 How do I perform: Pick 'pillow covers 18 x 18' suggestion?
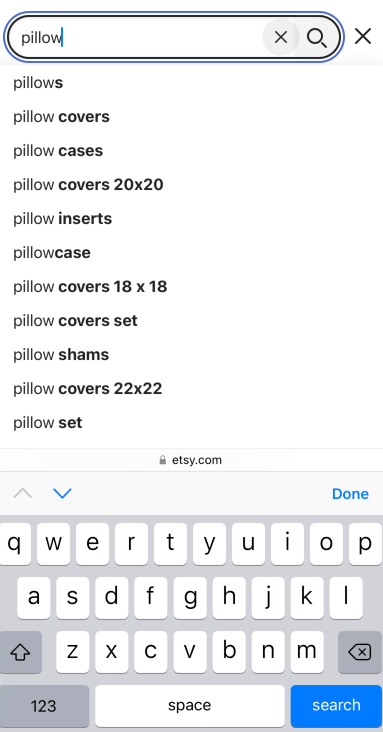click(x=90, y=287)
